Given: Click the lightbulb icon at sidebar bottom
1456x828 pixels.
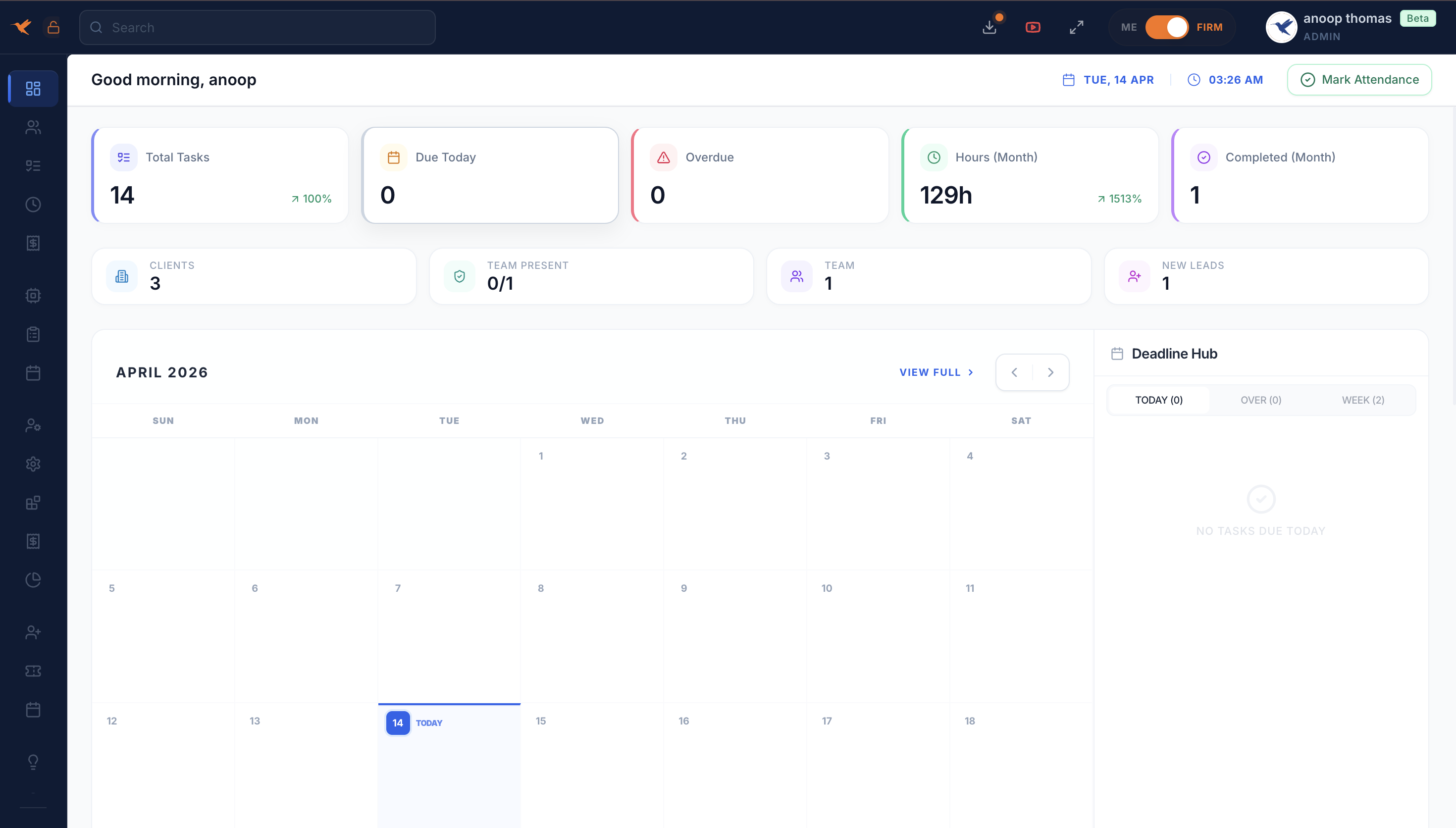Looking at the screenshot, I should [32, 762].
